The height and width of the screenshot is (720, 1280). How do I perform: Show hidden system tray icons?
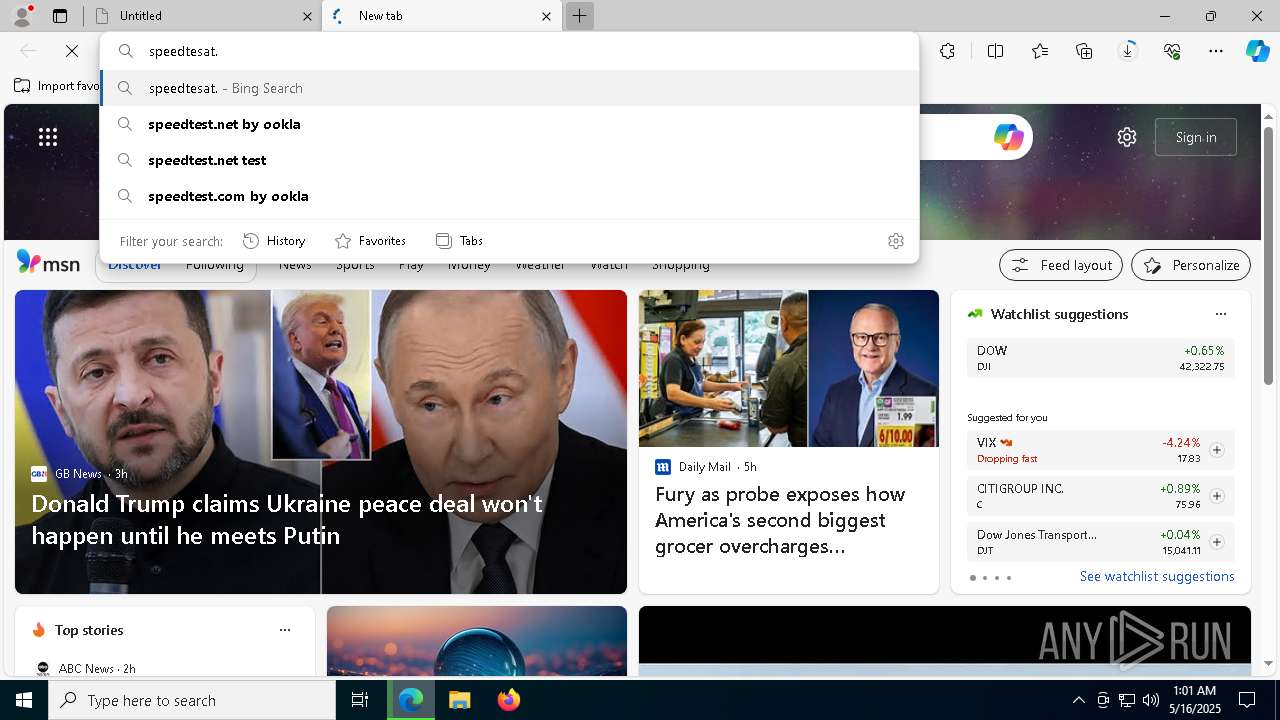1078,700
